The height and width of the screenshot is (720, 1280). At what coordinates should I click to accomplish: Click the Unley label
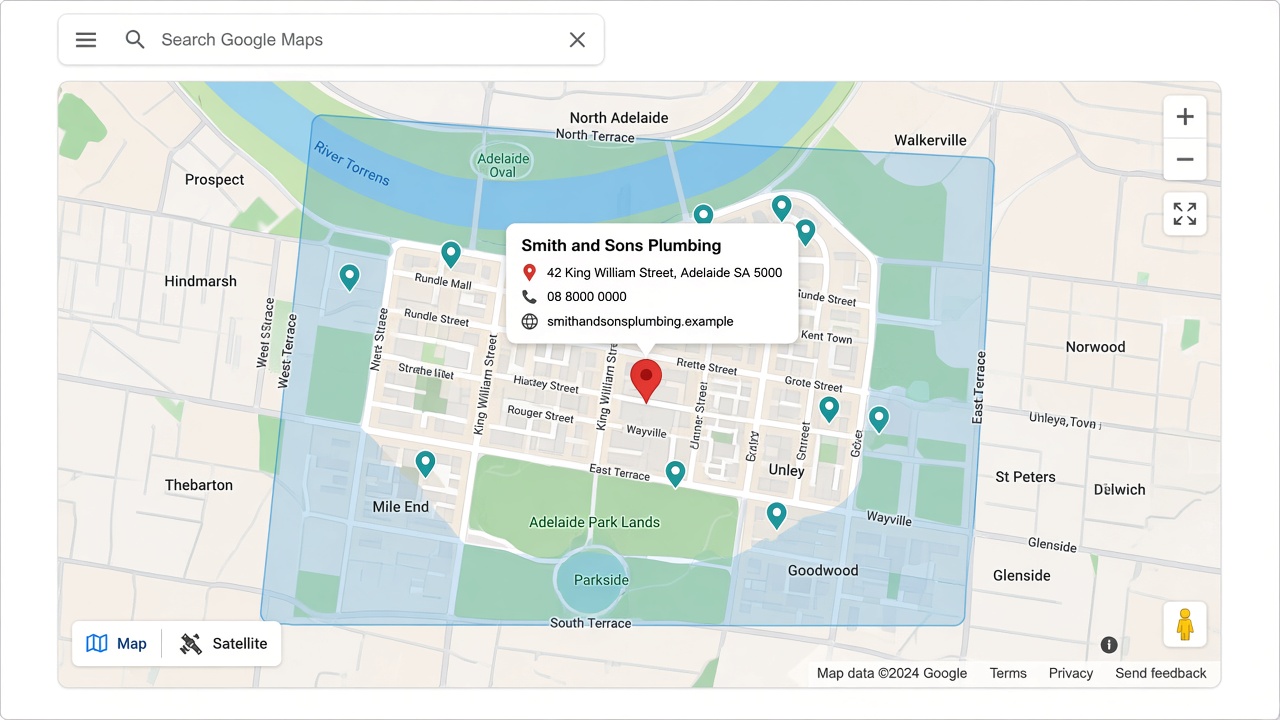(x=787, y=470)
